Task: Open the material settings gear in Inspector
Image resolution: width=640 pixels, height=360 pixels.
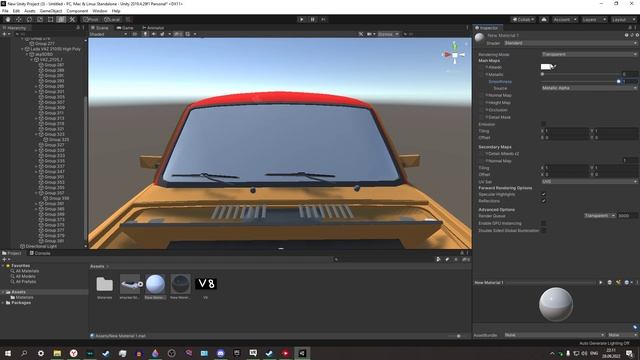Action: point(637,35)
